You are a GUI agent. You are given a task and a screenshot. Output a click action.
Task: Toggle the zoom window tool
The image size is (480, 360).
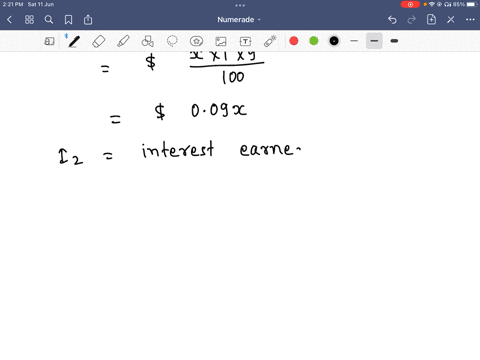49,41
